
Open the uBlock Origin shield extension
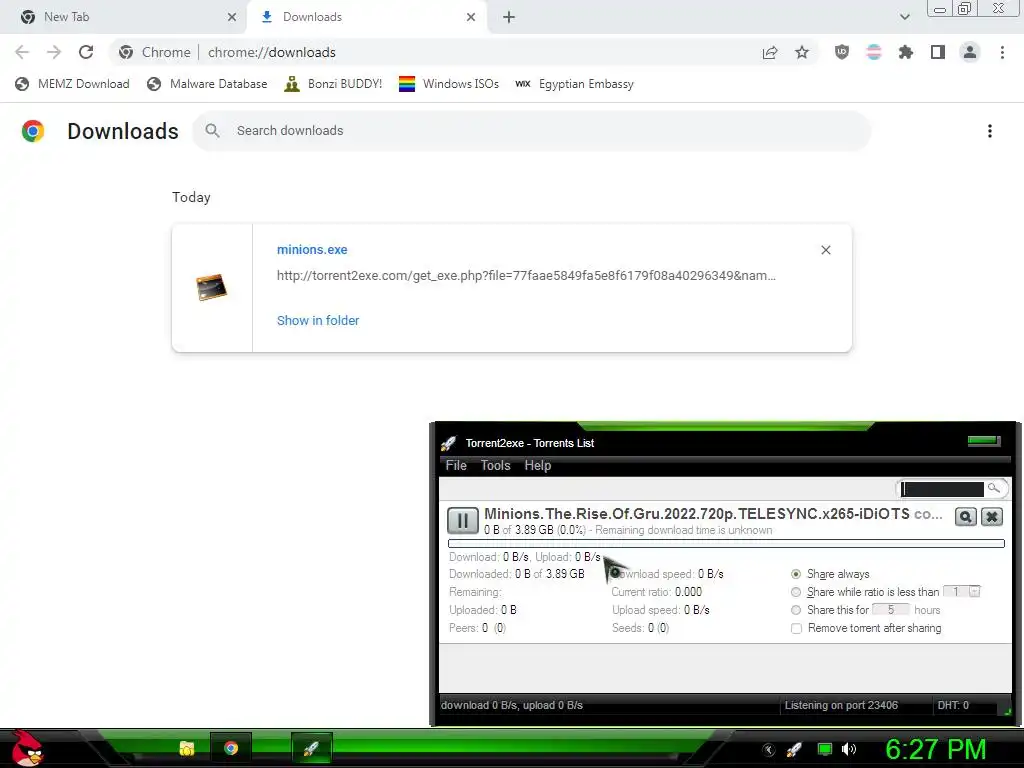click(842, 52)
